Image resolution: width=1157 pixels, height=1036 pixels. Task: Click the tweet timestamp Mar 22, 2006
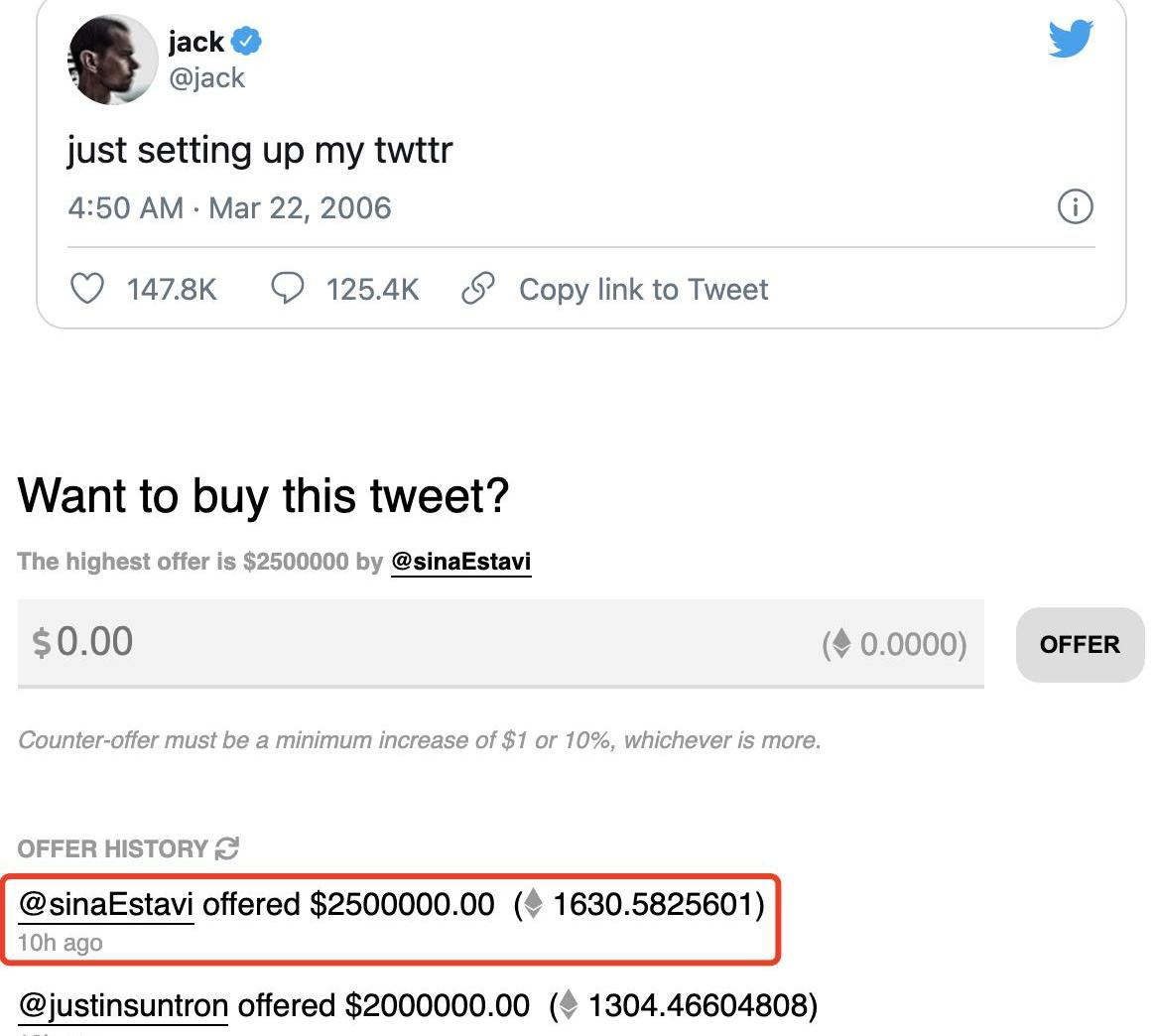pyautogui.click(x=300, y=208)
